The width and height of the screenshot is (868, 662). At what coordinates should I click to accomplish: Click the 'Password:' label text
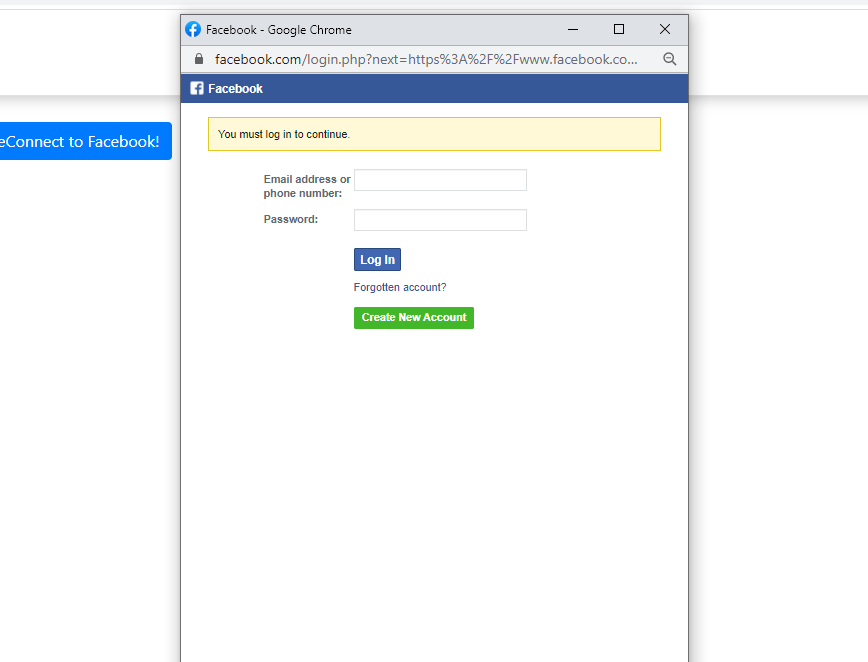[x=291, y=219]
